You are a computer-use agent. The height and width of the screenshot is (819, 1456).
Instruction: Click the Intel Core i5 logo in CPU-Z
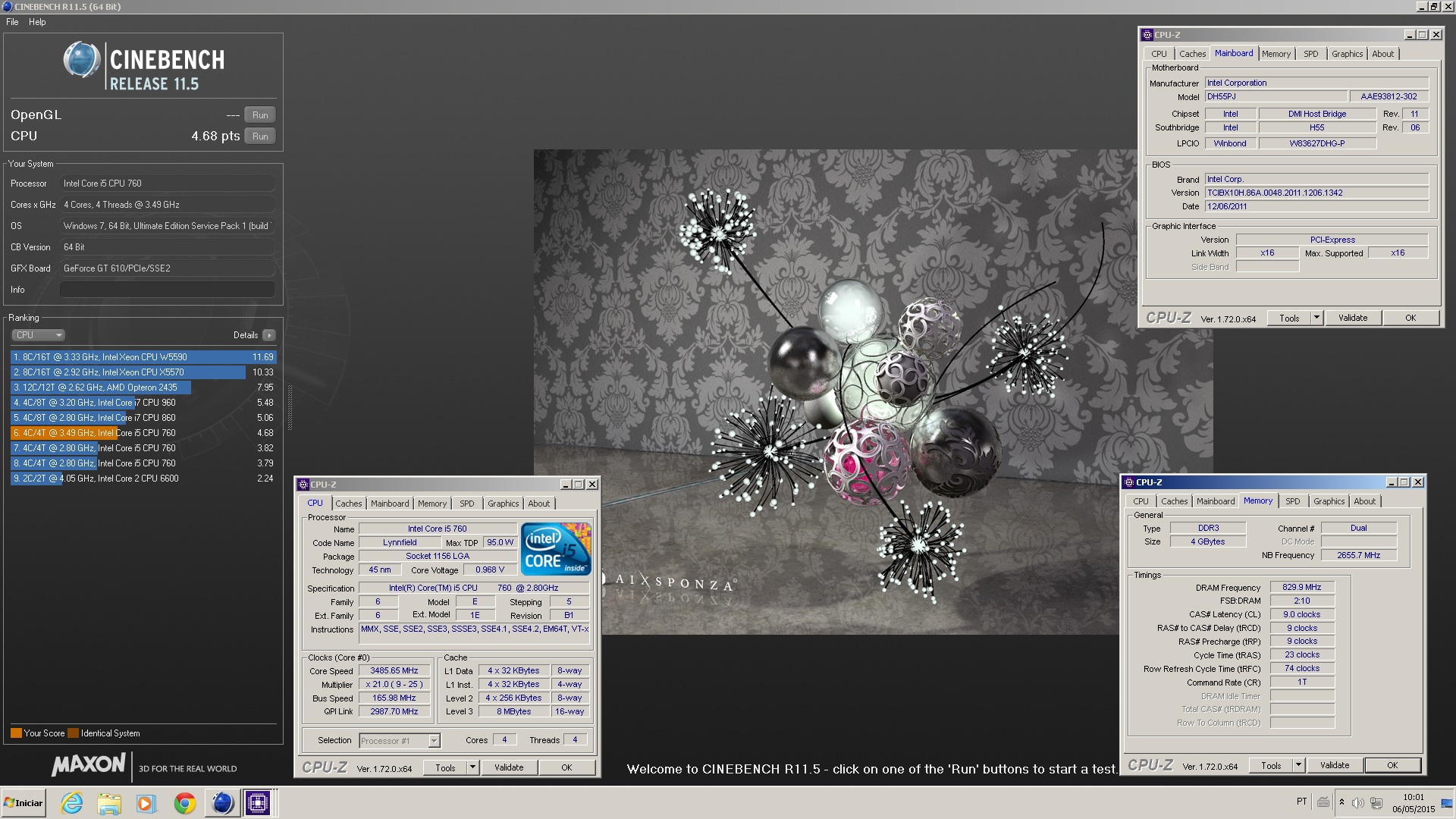[x=556, y=548]
